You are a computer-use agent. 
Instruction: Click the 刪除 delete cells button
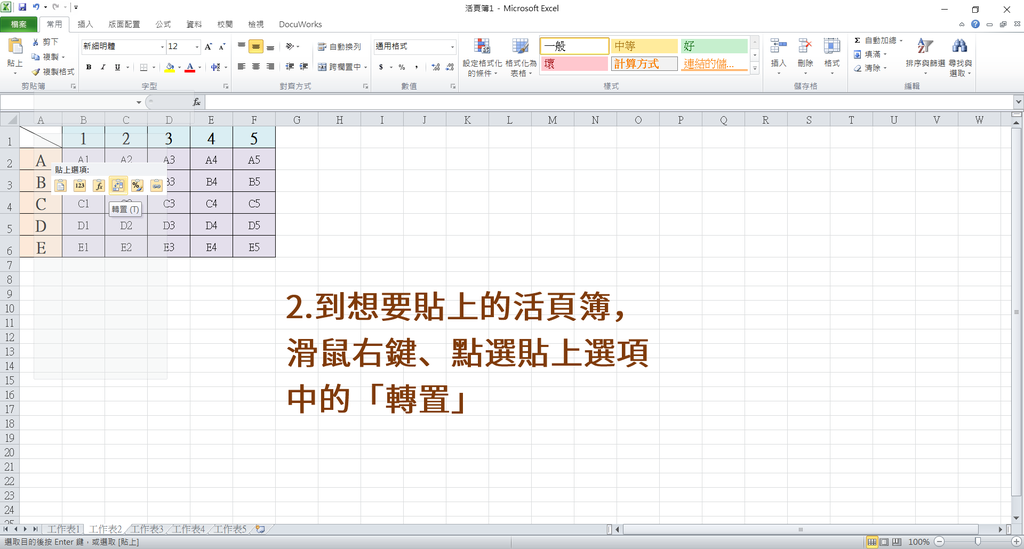(x=805, y=55)
